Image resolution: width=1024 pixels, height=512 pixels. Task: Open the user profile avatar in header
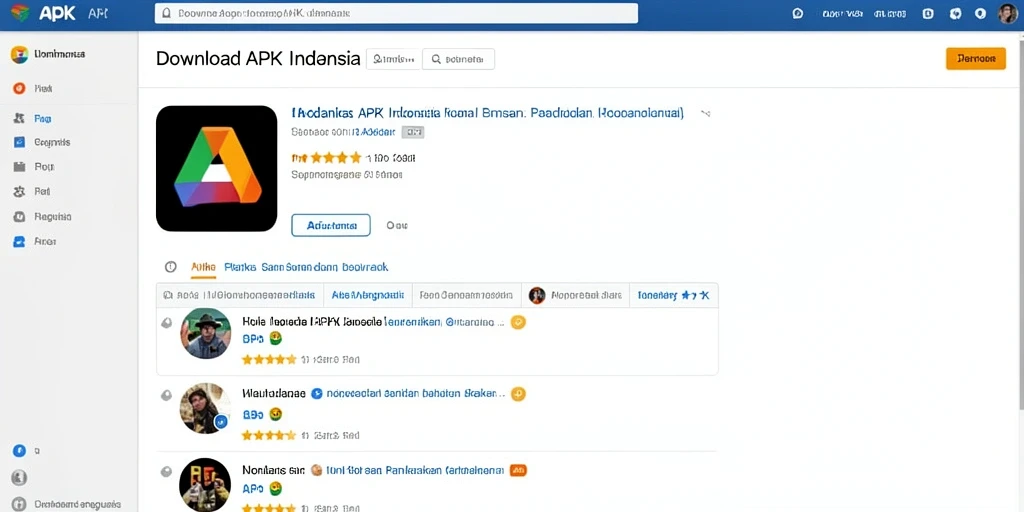point(1008,13)
